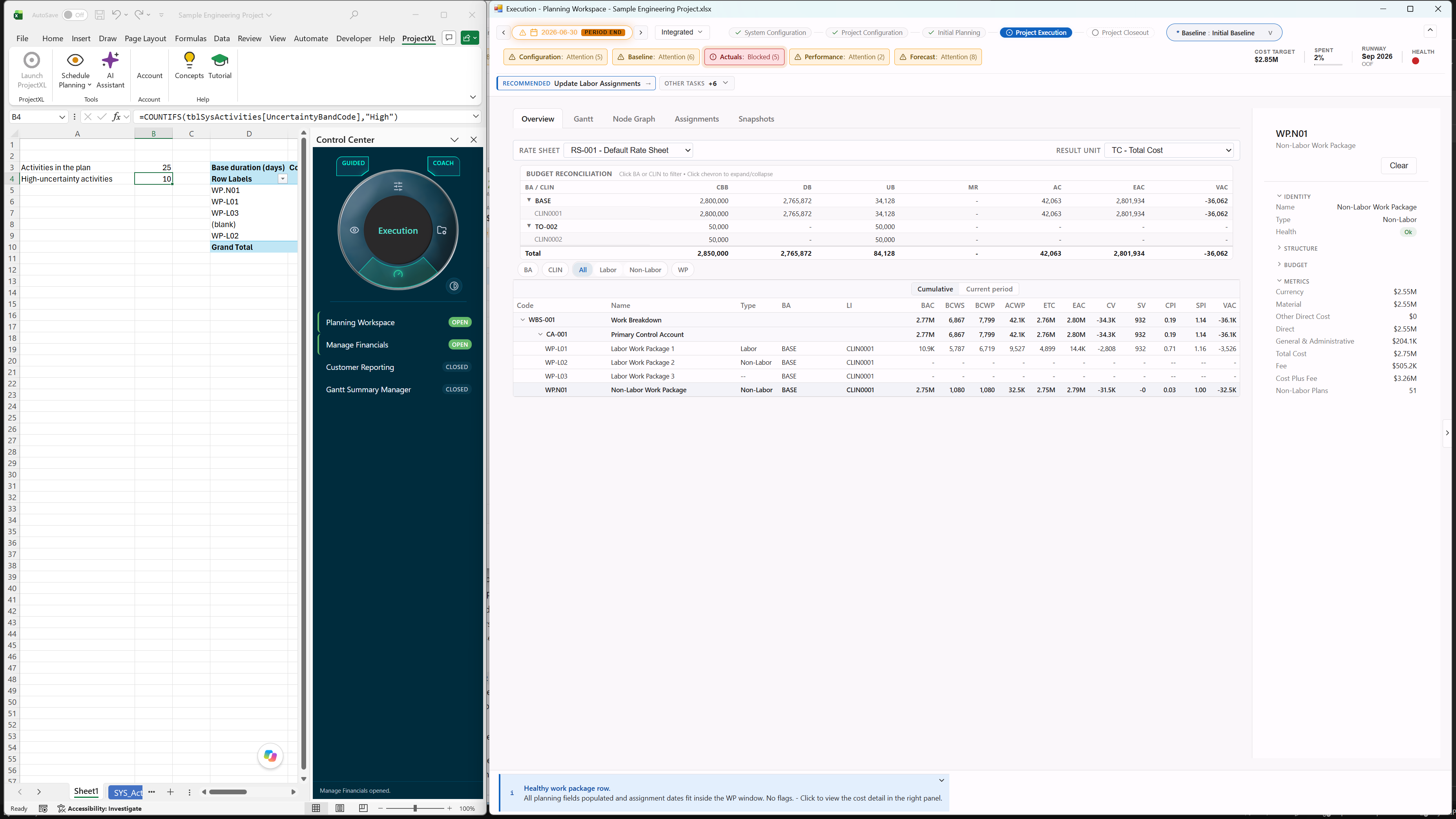Open the Excel comments icon
Screen dimensions: 1456x819
click(449, 38)
